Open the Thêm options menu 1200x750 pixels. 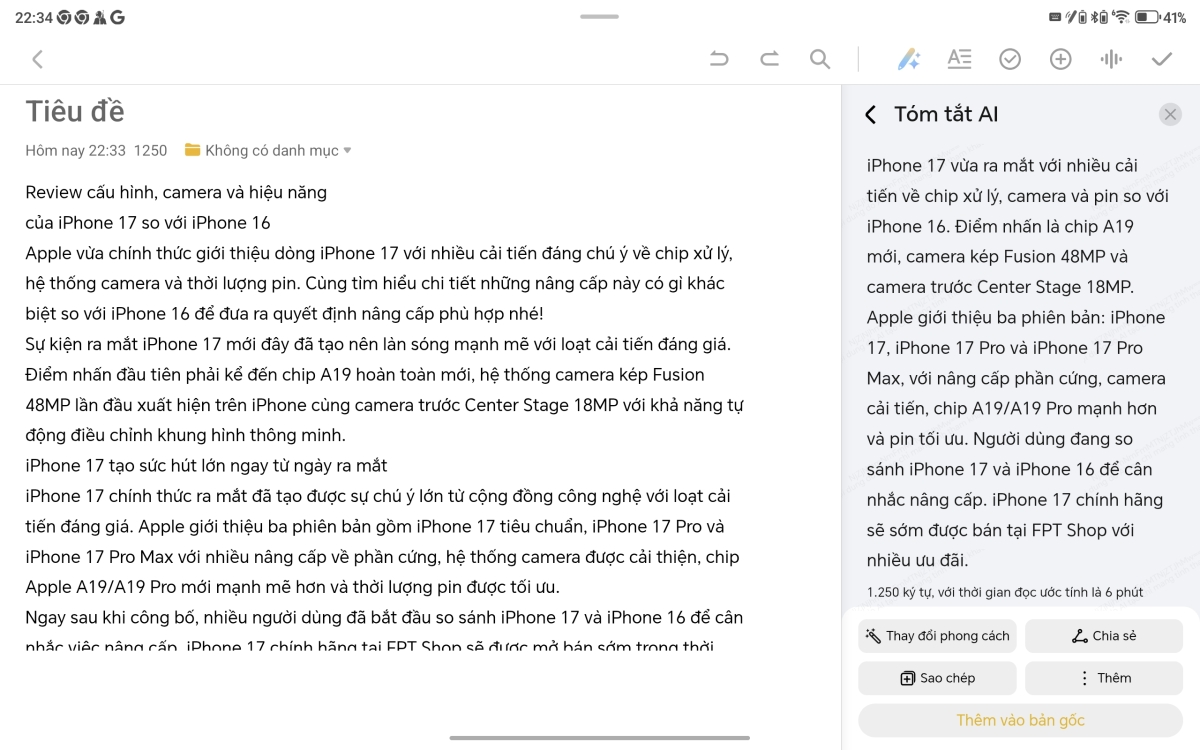[x=1104, y=678]
